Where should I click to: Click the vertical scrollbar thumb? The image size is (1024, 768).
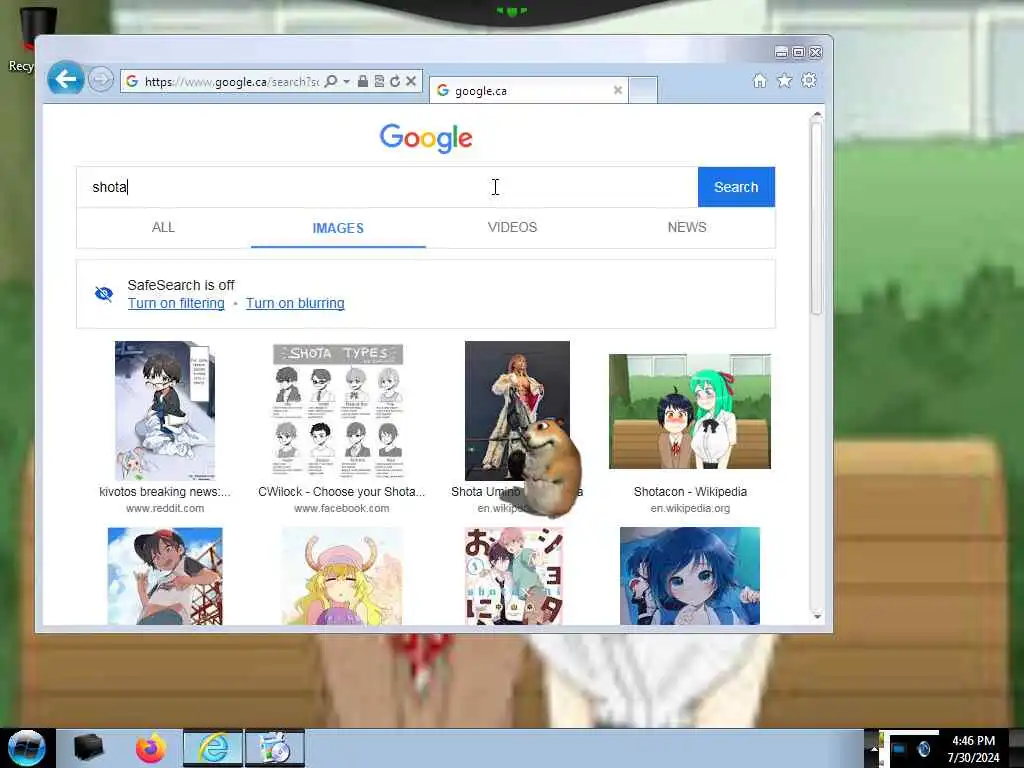pos(816,219)
